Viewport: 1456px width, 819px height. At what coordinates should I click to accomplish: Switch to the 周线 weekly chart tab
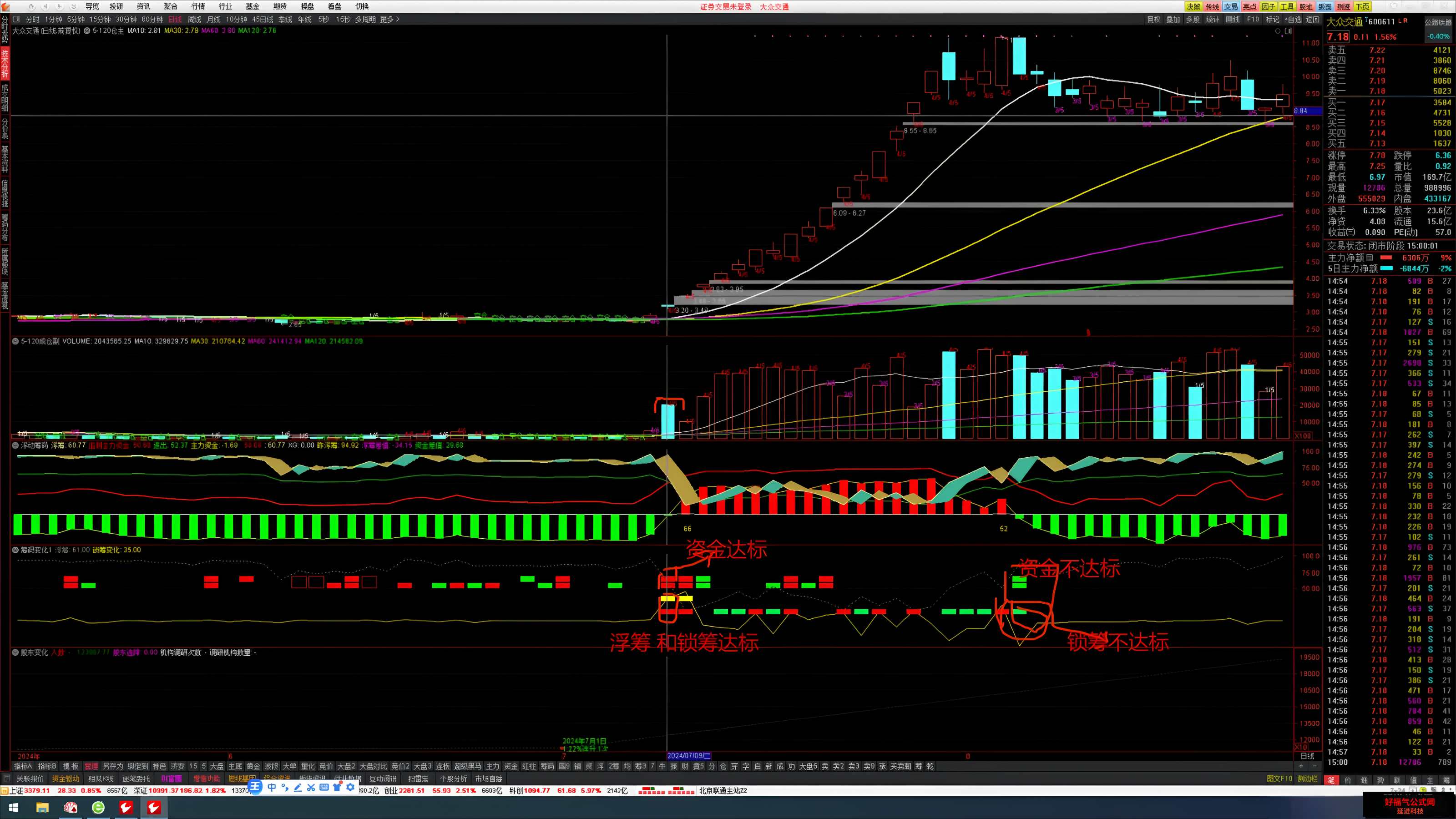pyautogui.click(x=194, y=19)
